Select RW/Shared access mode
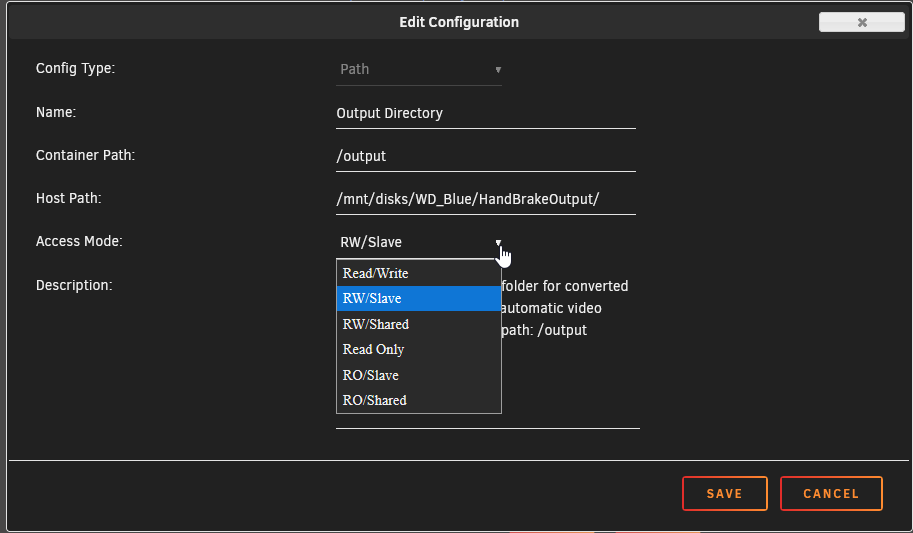Image resolution: width=913 pixels, height=533 pixels. pyautogui.click(x=419, y=324)
